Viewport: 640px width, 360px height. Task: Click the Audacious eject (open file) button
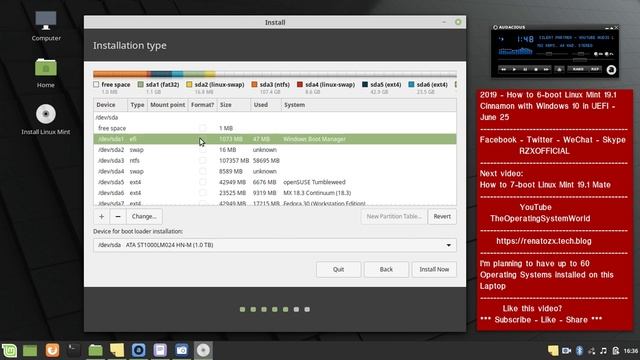(x=559, y=69)
